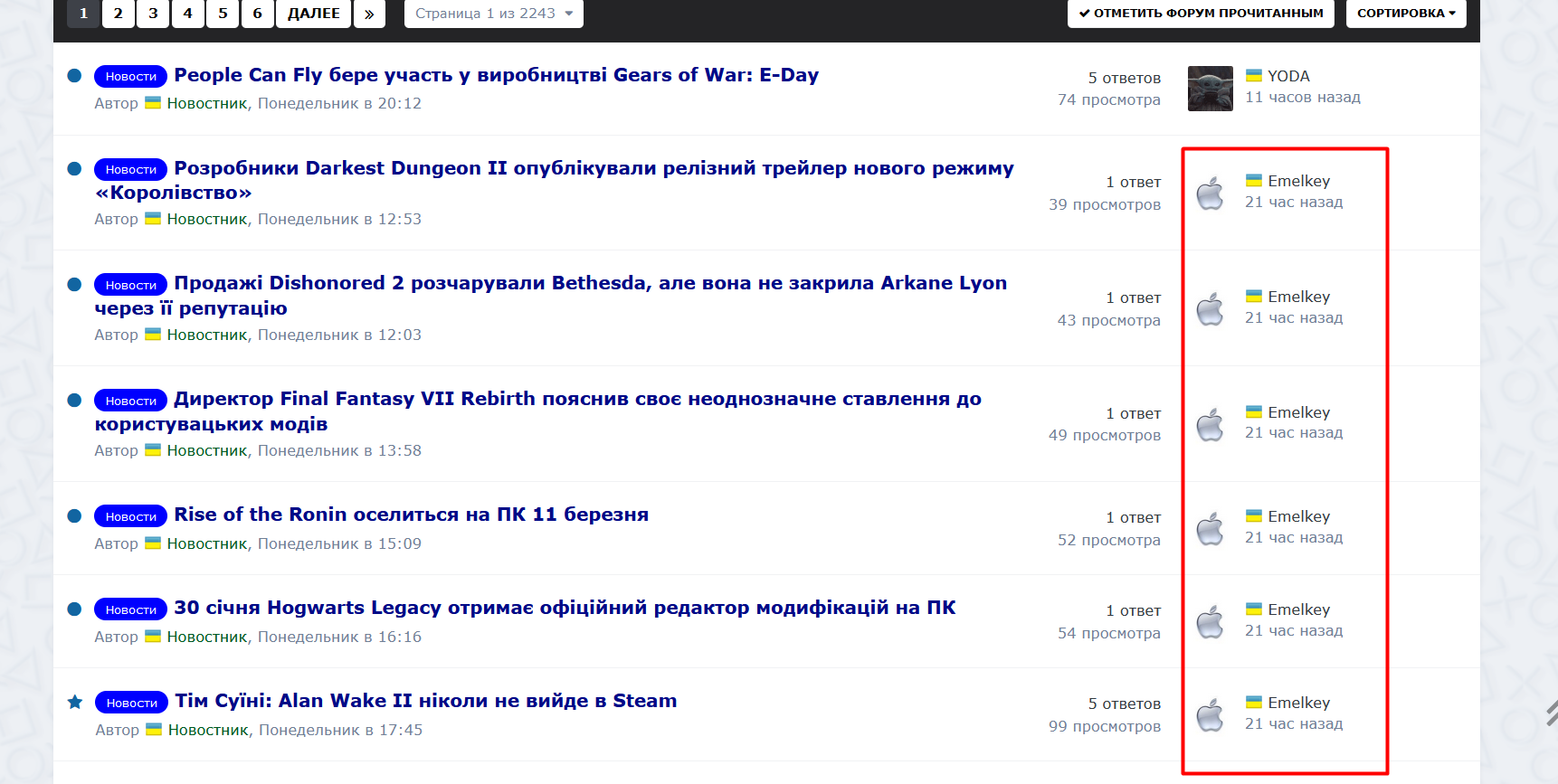Open Новостник author link under People Can Fly

[207, 103]
